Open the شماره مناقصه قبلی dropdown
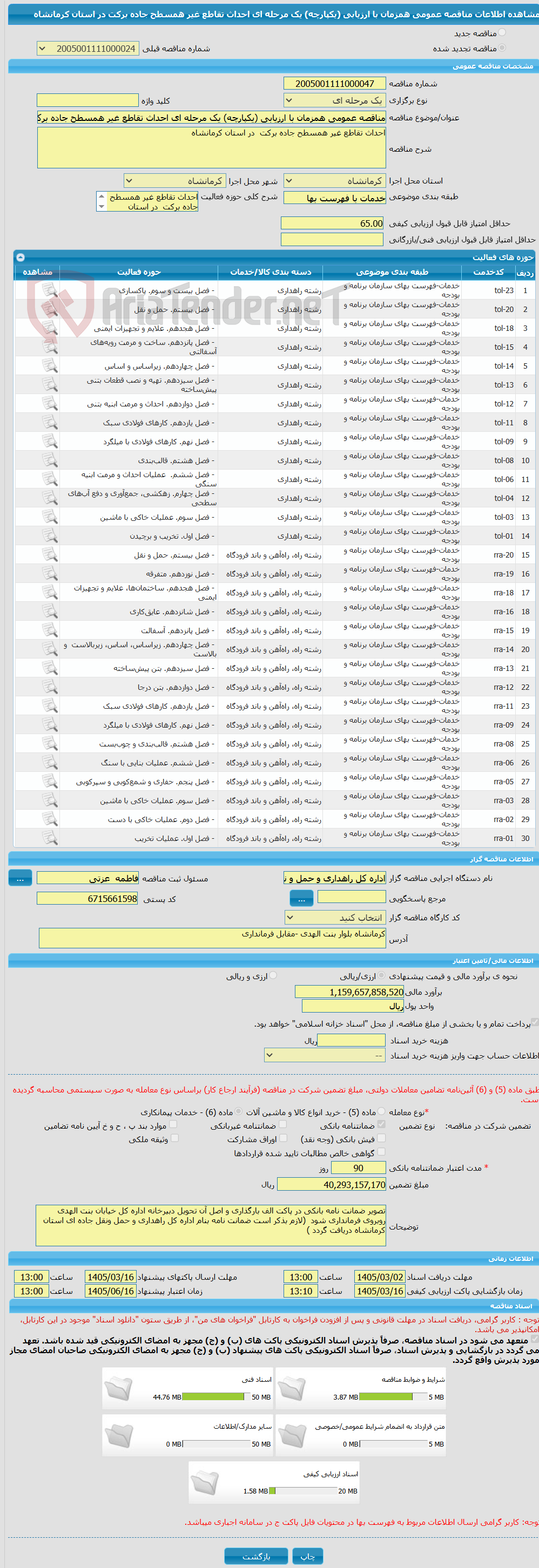 point(87,48)
